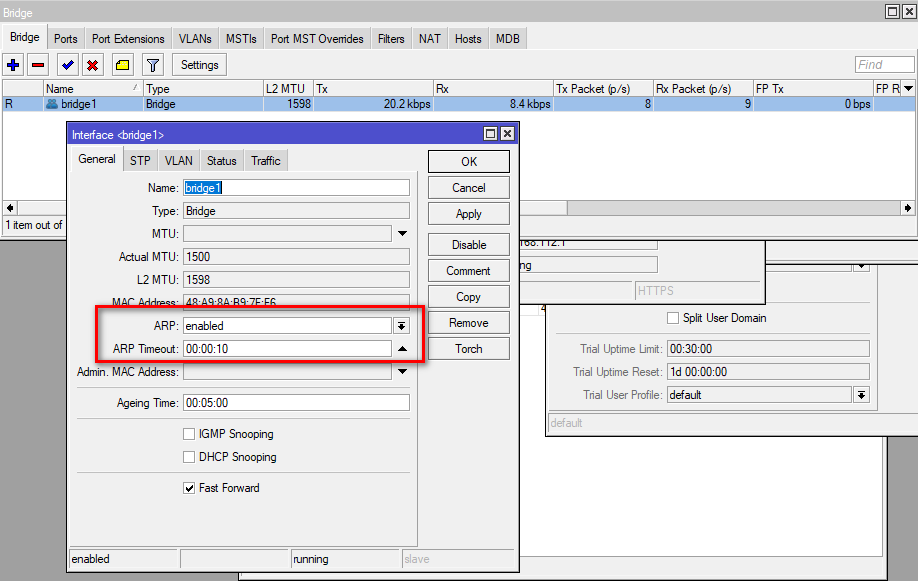Viewport: 918px width, 581px height.
Task: Enable DHCP Snooping checkbox
Action: 189,457
